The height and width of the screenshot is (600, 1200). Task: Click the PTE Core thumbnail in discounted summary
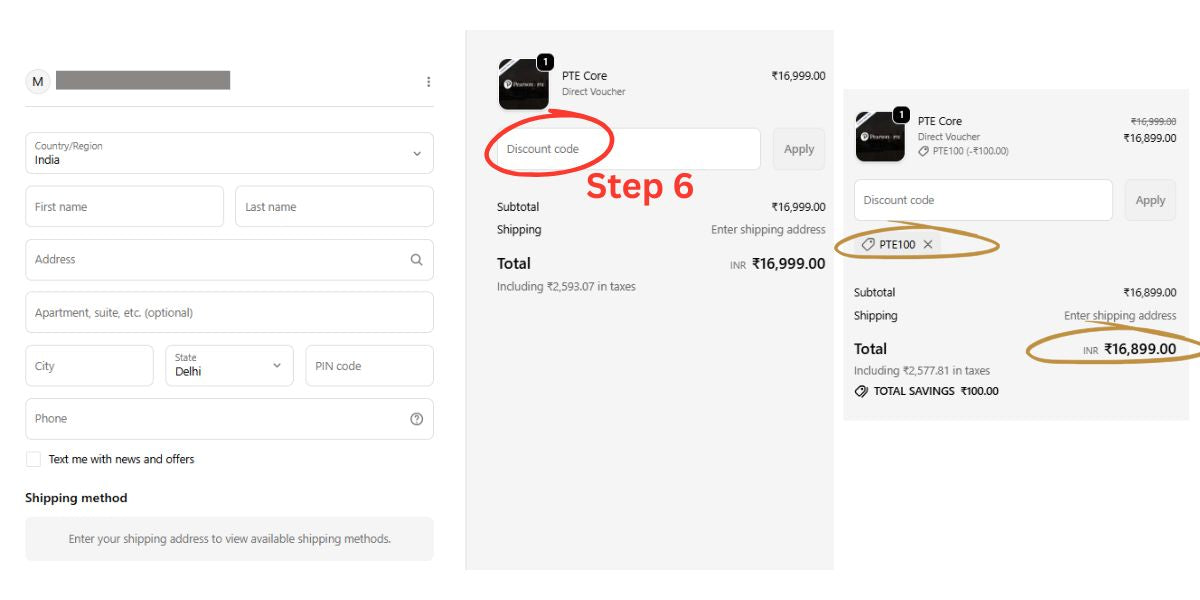coord(880,136)
